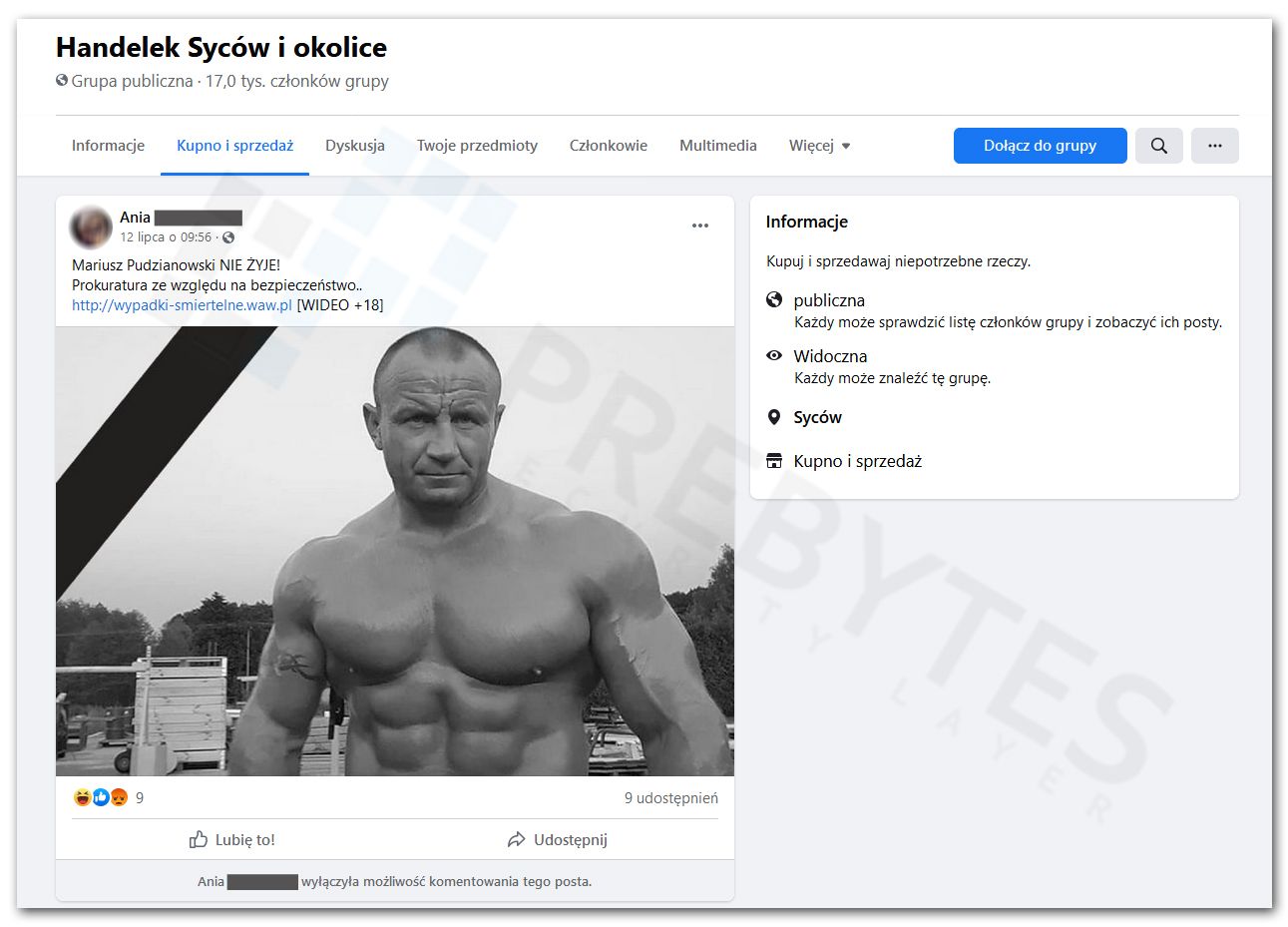
Task: Expand the 'Więcej' dropdown
Action: point(819,146)
